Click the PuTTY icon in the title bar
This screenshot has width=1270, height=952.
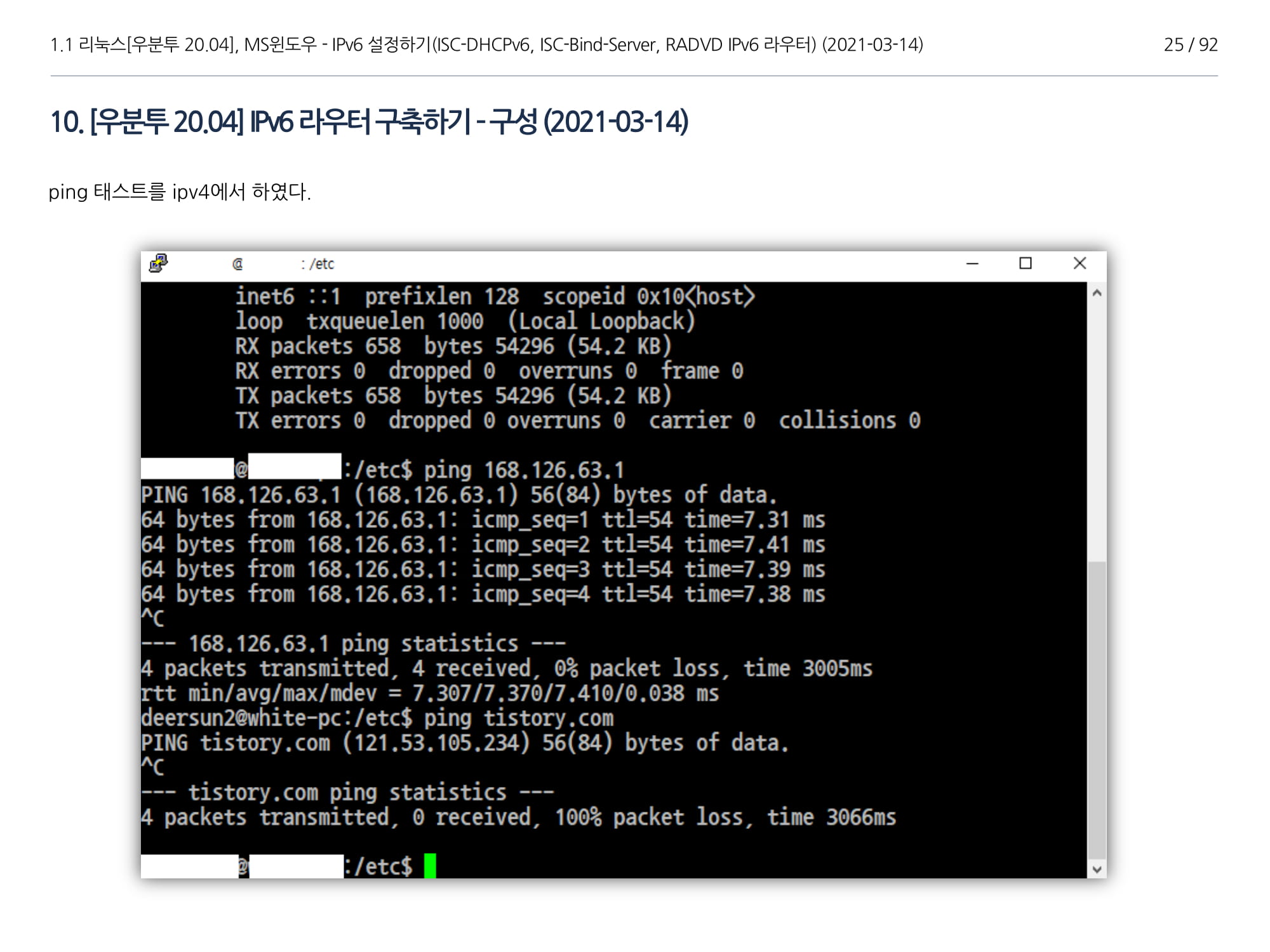pyautogui.click(x=158, y=263)
